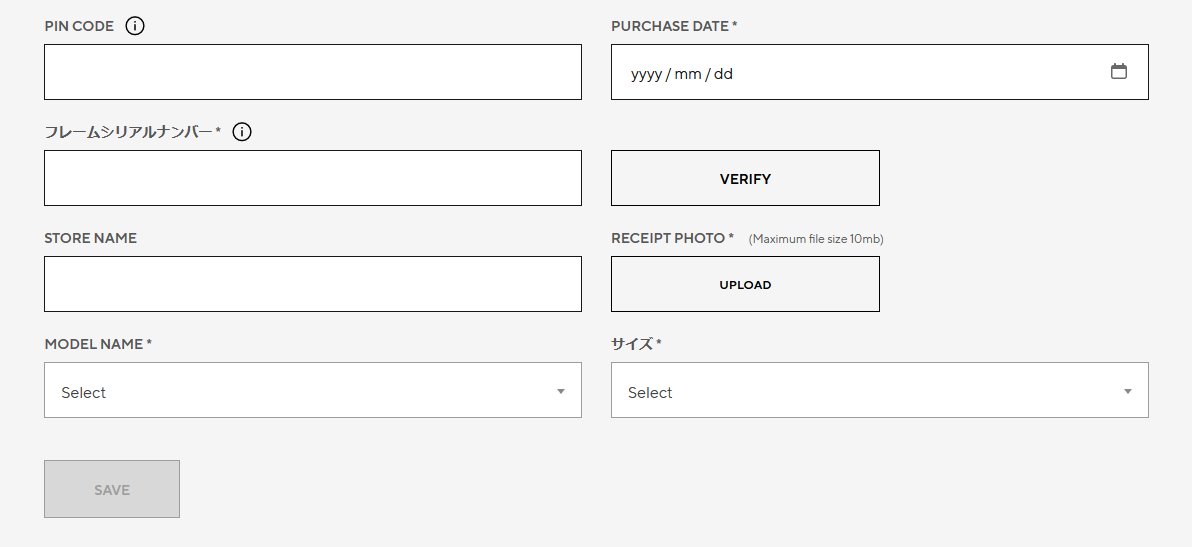Click the MODEL NAME dropdown arrow
The height and width of the screenshot is (547, 1192).
(560, 391)
